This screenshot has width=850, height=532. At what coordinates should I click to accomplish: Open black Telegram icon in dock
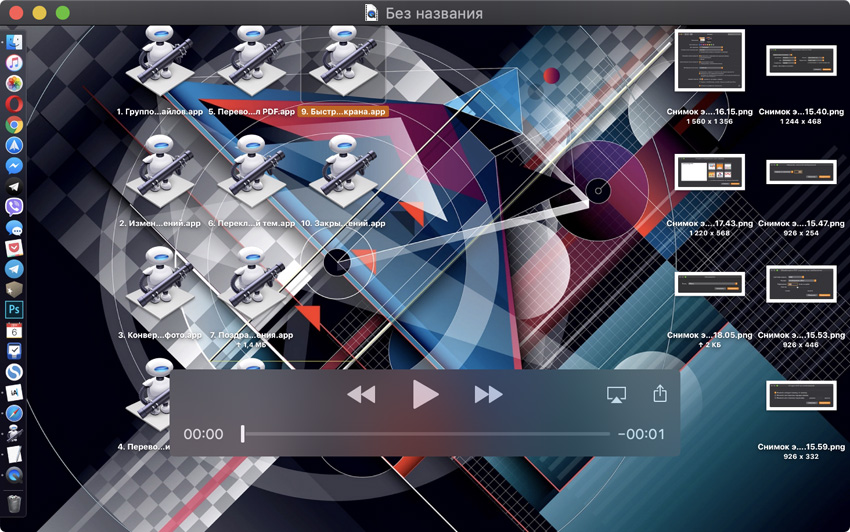[x=14, y=187]
